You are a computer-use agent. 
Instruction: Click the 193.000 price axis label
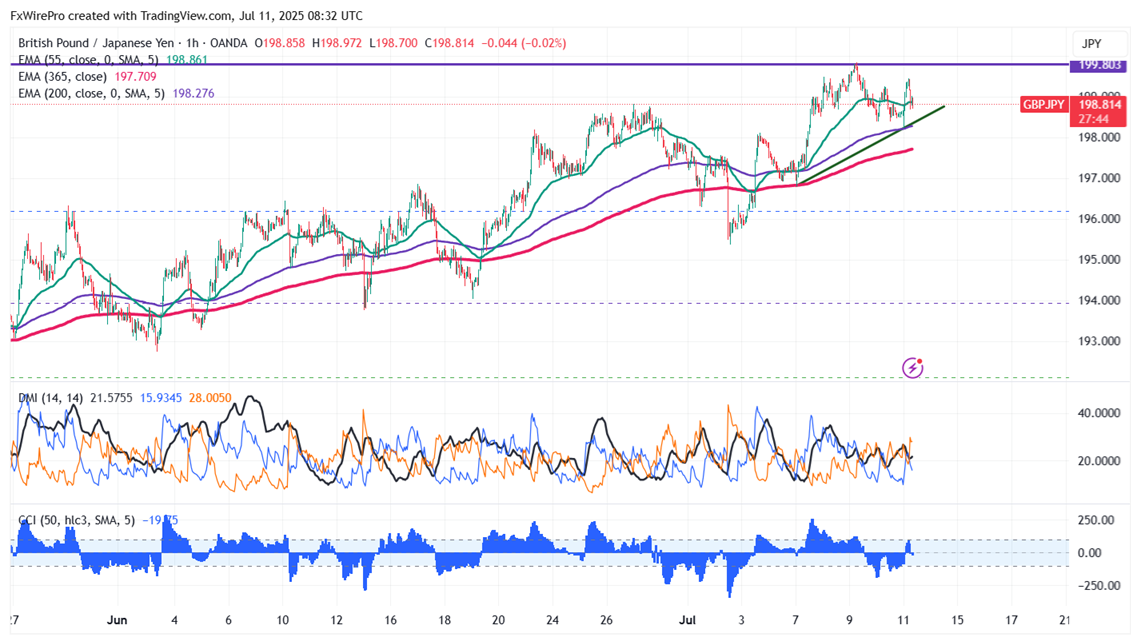coord(1100,341)
